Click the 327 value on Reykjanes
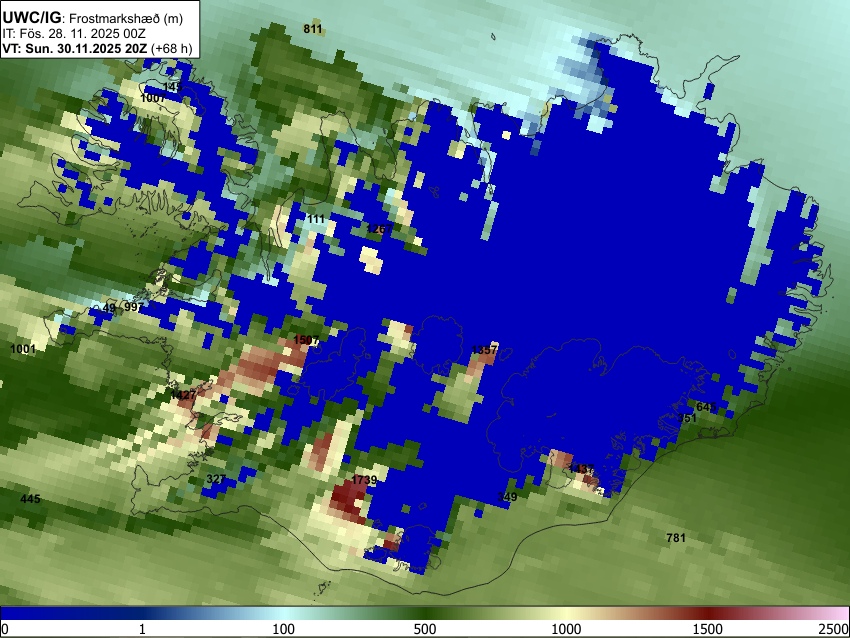Viewport: 850px width, 638px height. click(x=216, y=479)
